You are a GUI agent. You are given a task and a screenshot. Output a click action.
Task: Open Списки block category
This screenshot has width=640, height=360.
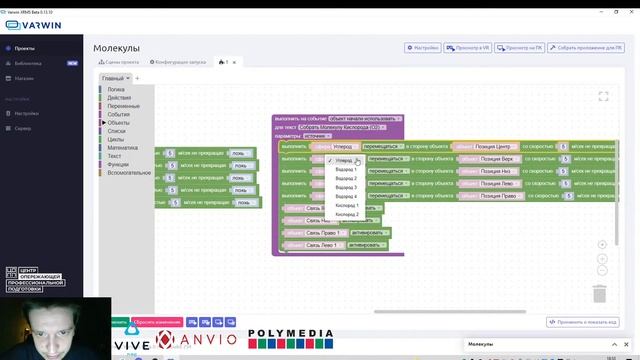(116, 131)
